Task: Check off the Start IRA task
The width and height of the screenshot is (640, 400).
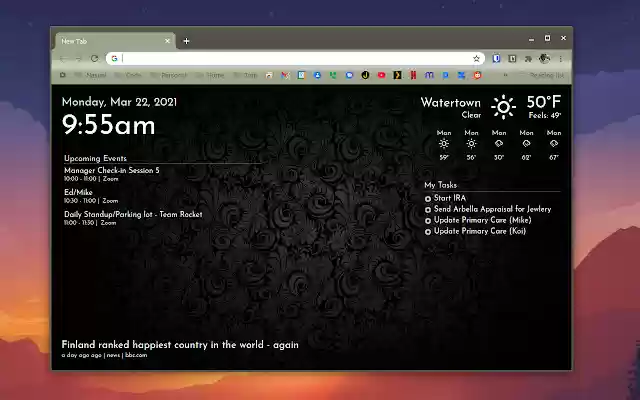Action: (428, 199)
